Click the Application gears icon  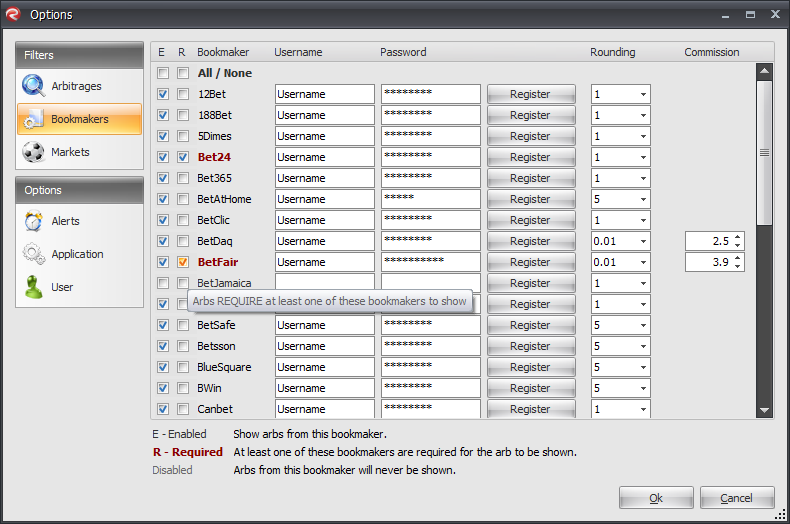[33, 254]
